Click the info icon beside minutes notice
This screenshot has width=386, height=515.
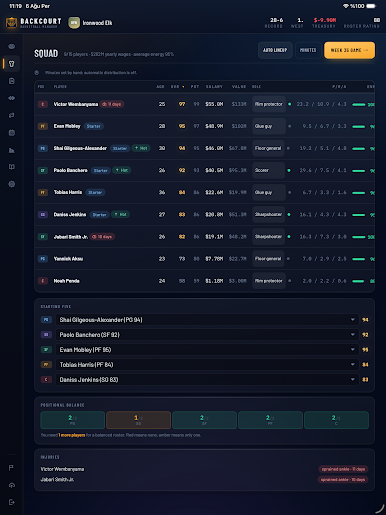[37, 73]
